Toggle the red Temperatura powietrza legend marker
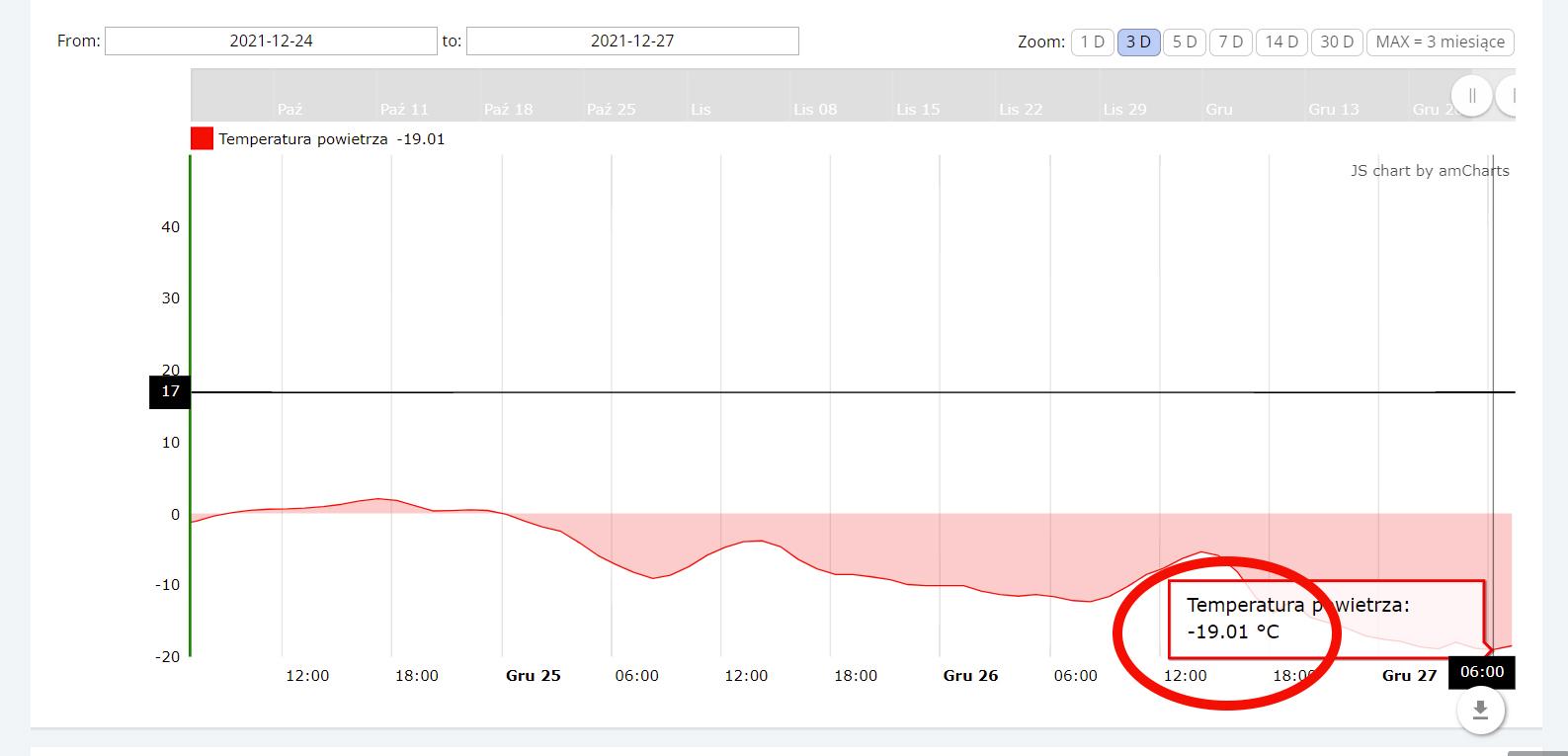1568x756 pixels. (202, 139)
